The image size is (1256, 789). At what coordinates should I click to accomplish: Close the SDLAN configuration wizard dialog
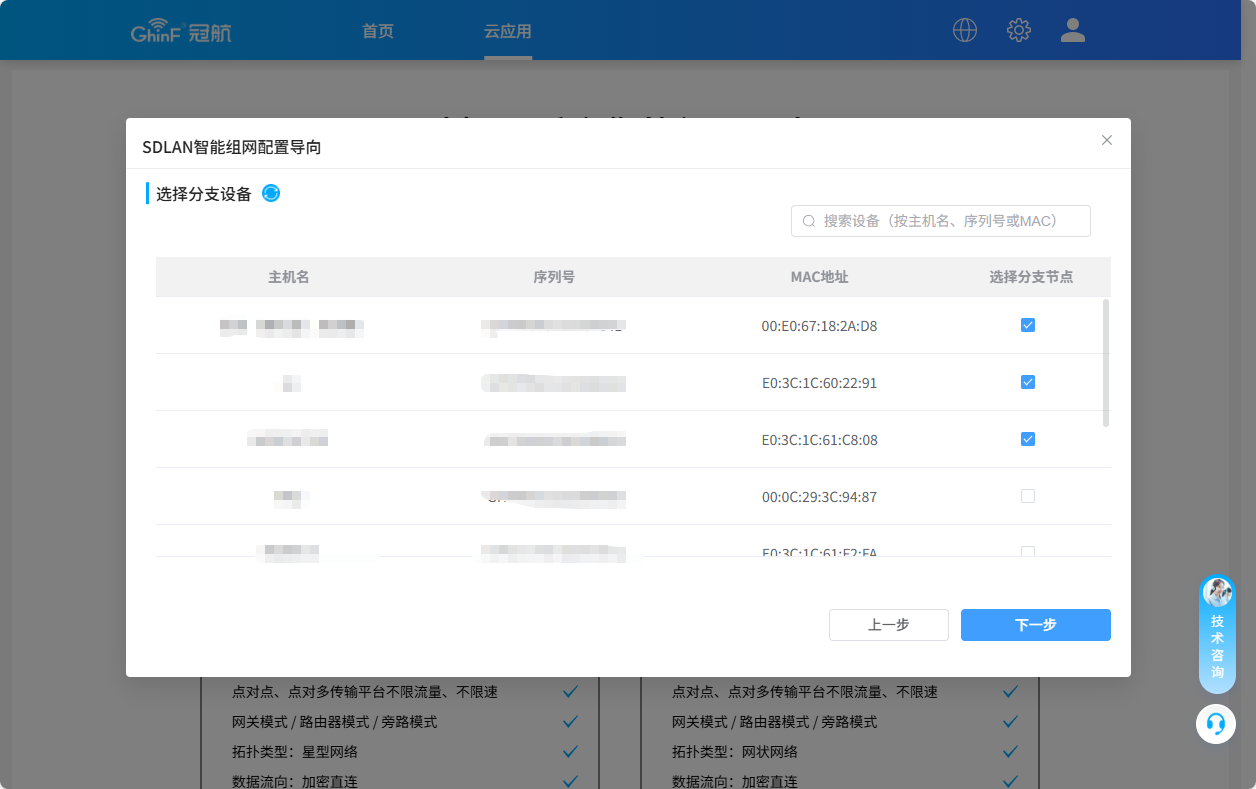[1107, 140]
